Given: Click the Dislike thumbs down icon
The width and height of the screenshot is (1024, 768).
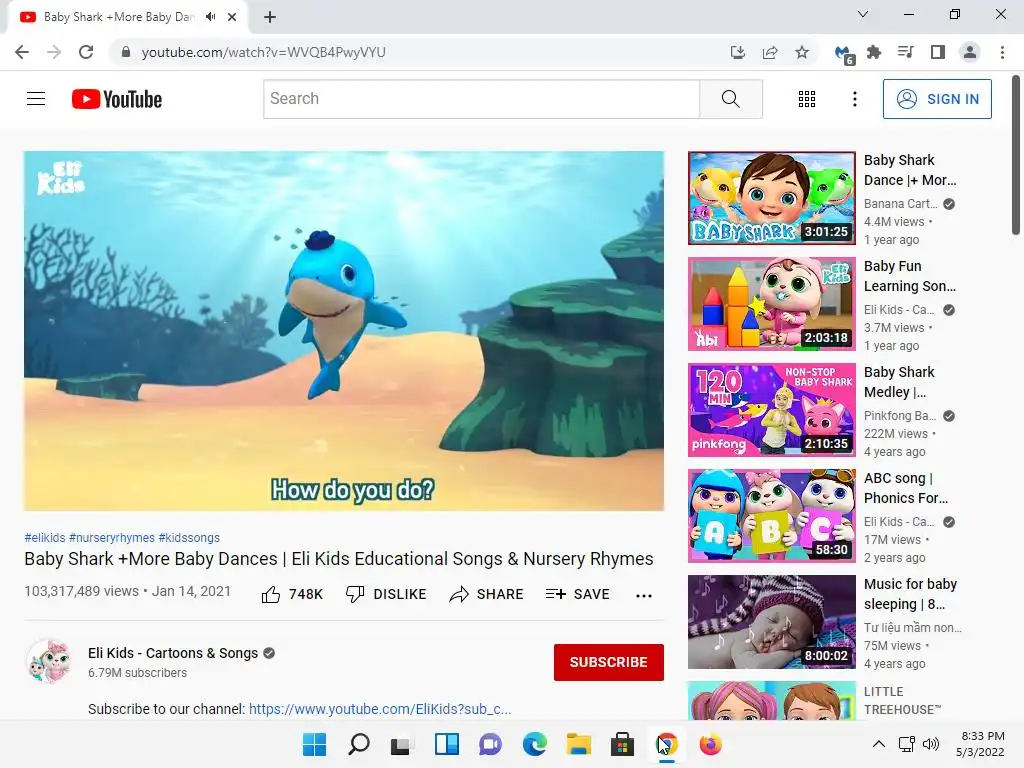Looking at the screenshot, I should point(355,594).
